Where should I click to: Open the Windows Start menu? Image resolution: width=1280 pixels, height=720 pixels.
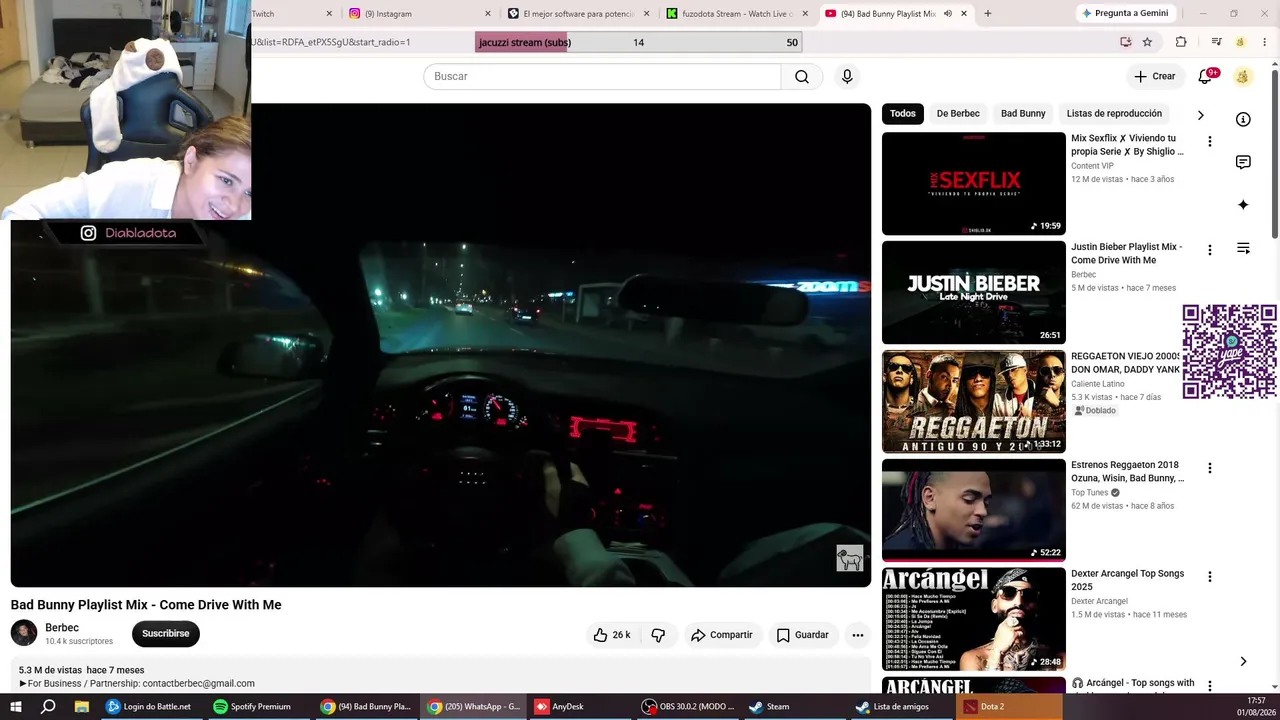tap(16, 707)
